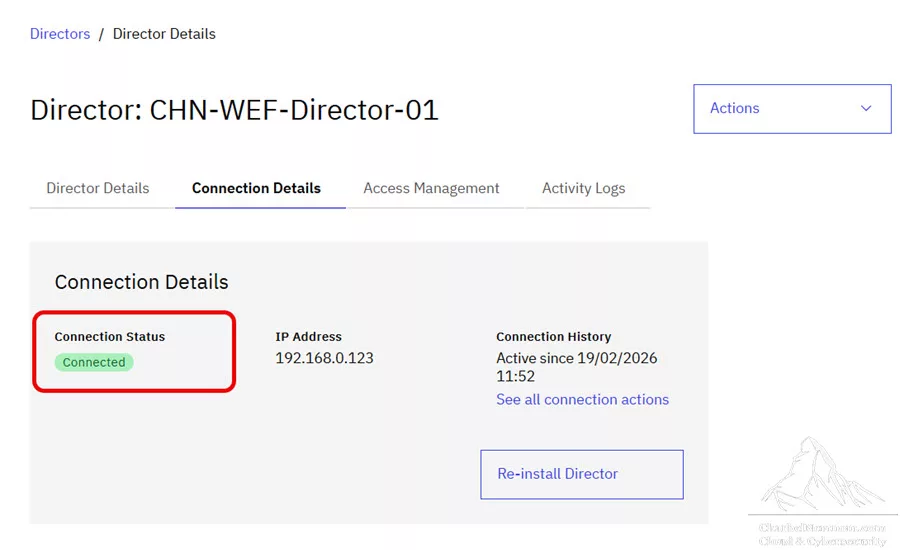The height and width of the screenshot is (550, 900).
Task: Click the Active since 19/02/2026 11:52 text
Action: [577, 367]
